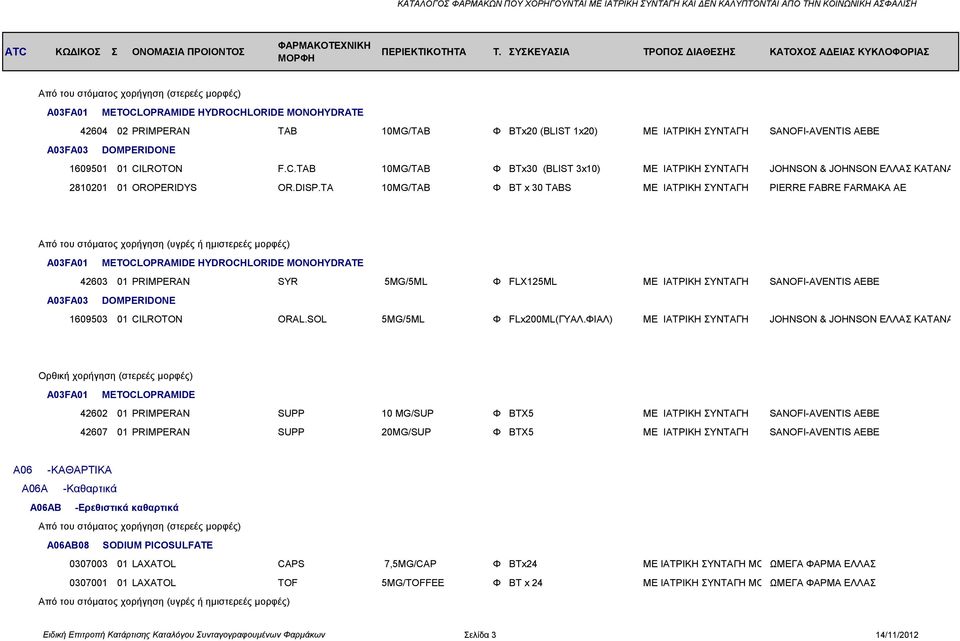Viewport: 960px width, 641px height.
Task: Click the ΤΡΟΠΟΣ ΔΙΑΘΕΣΗΣ column header
Action: click(x=689, y=51)
